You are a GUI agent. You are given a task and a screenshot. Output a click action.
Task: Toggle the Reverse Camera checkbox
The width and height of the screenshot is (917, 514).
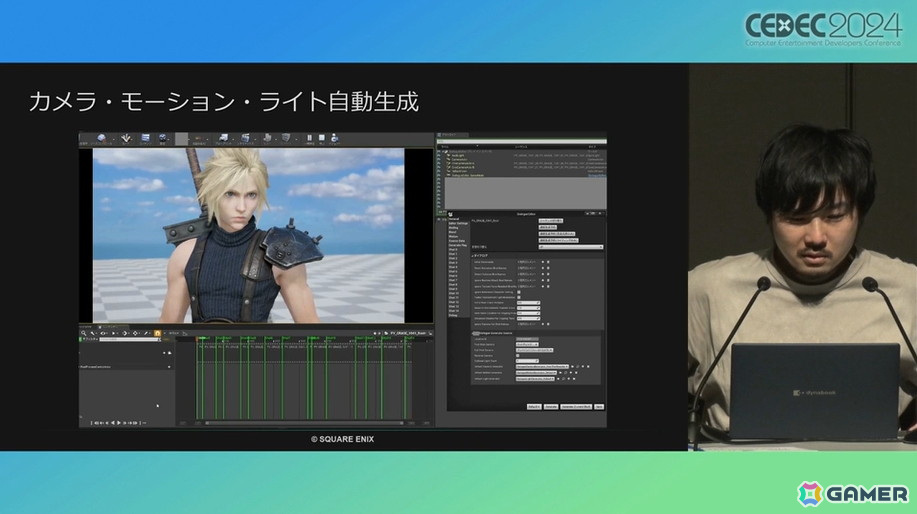point(518,356)
